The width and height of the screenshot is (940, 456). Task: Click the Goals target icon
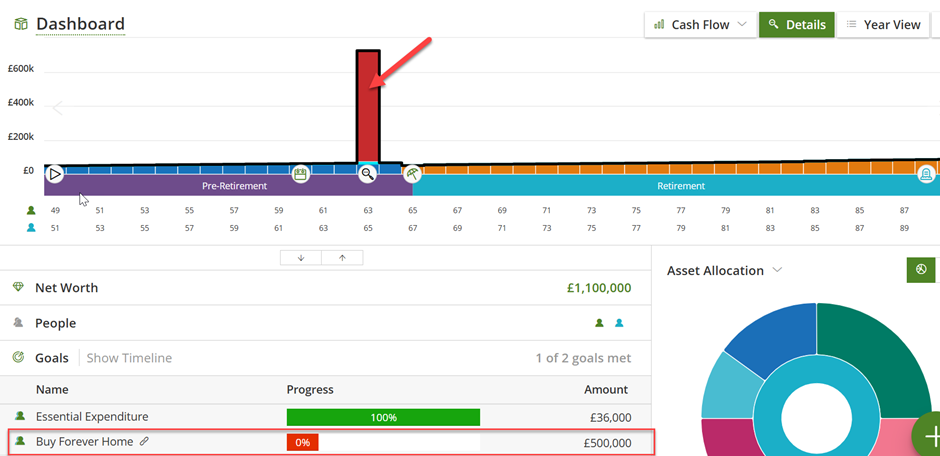coord(18,358)
